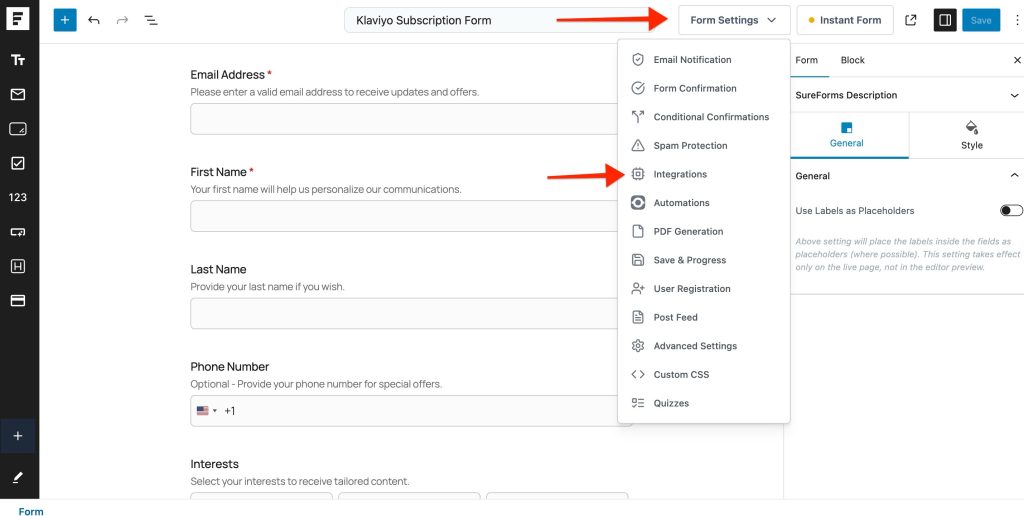Select User Registration menu item
The width and height of the screenshot is (1024, 516).
point(703,289)
